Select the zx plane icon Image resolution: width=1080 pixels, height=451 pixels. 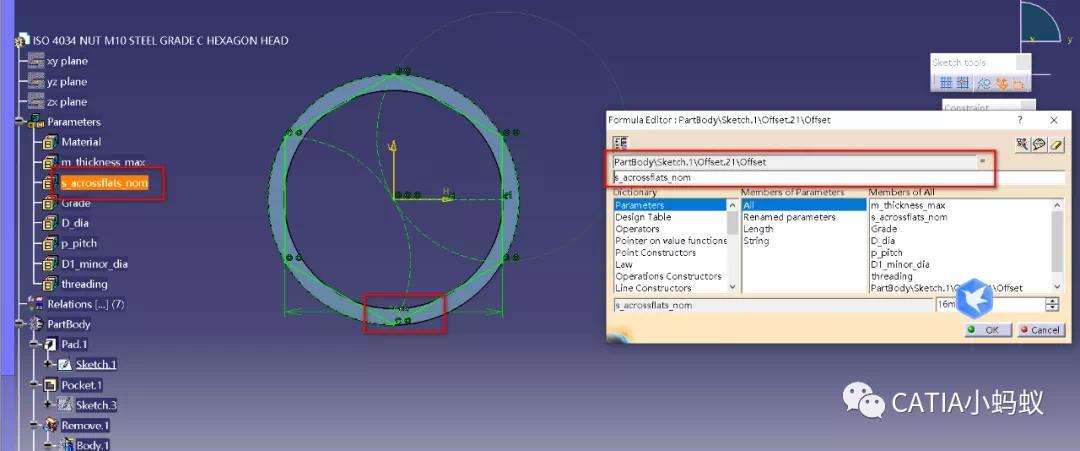(37, 101)
